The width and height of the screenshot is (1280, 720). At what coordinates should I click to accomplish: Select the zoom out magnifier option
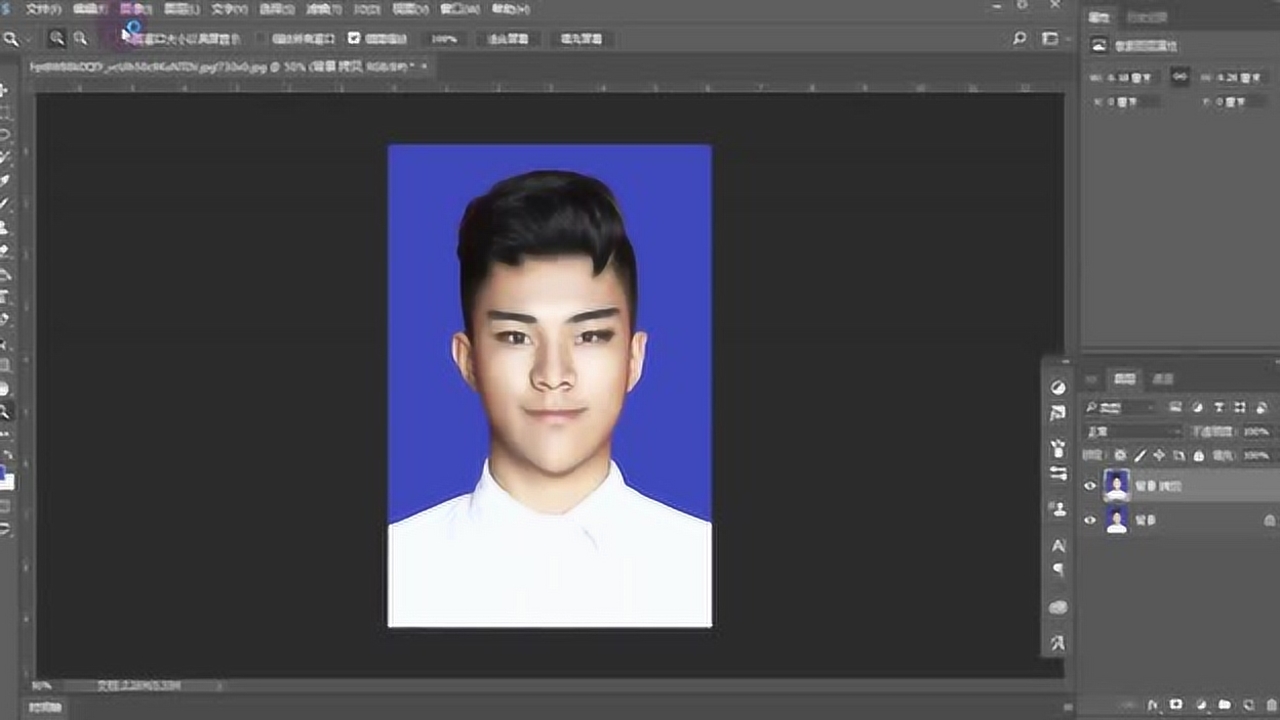point(80,39)
